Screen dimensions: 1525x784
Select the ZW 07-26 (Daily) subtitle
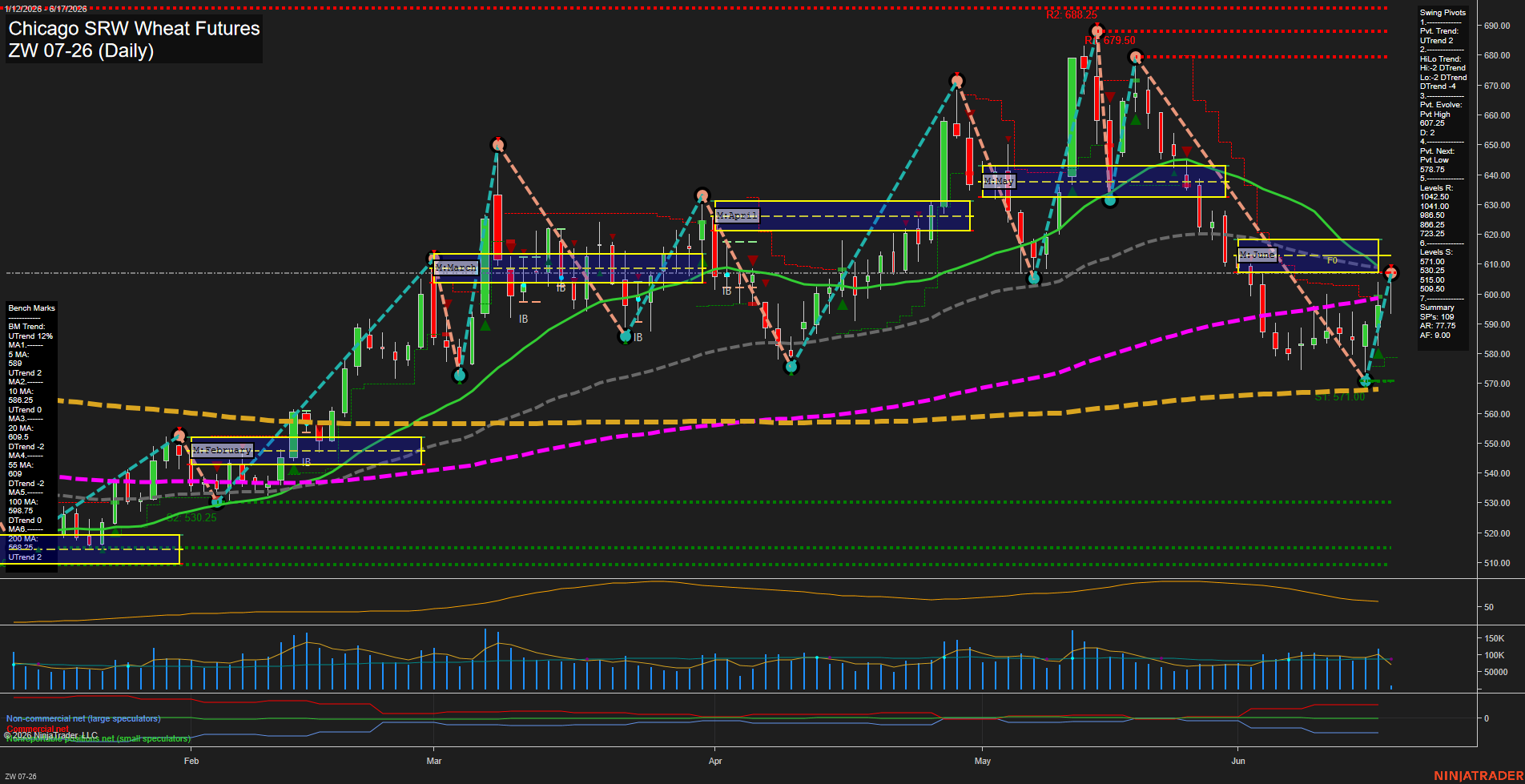point(81,50)
